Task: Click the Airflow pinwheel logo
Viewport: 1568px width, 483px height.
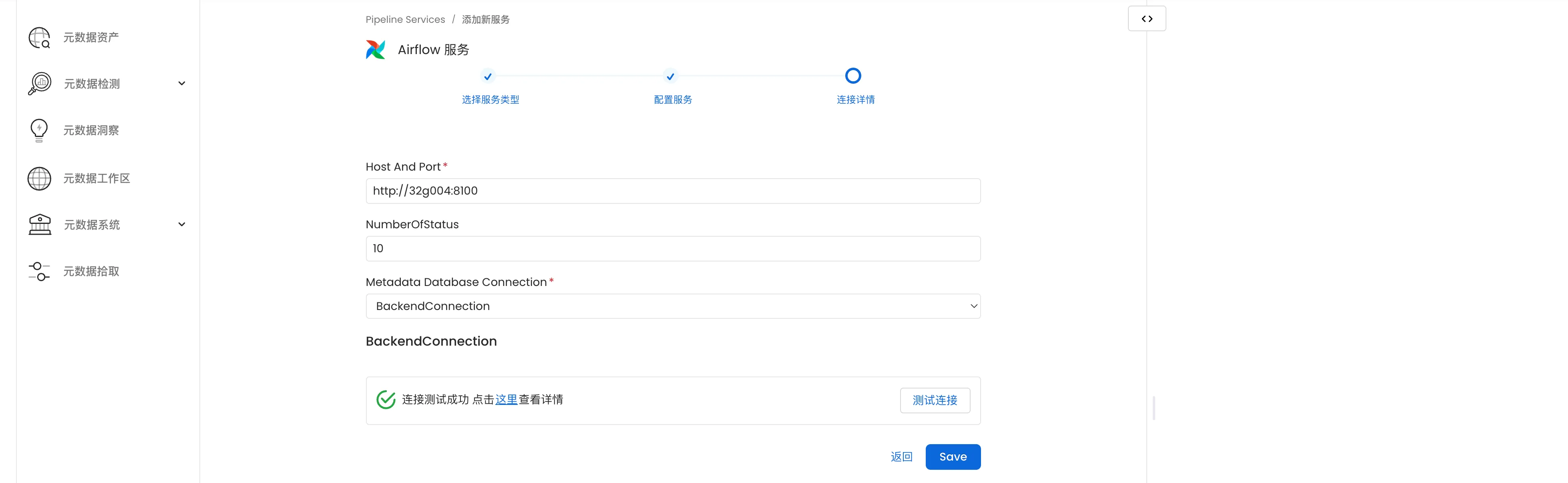Action: point(376,49)
